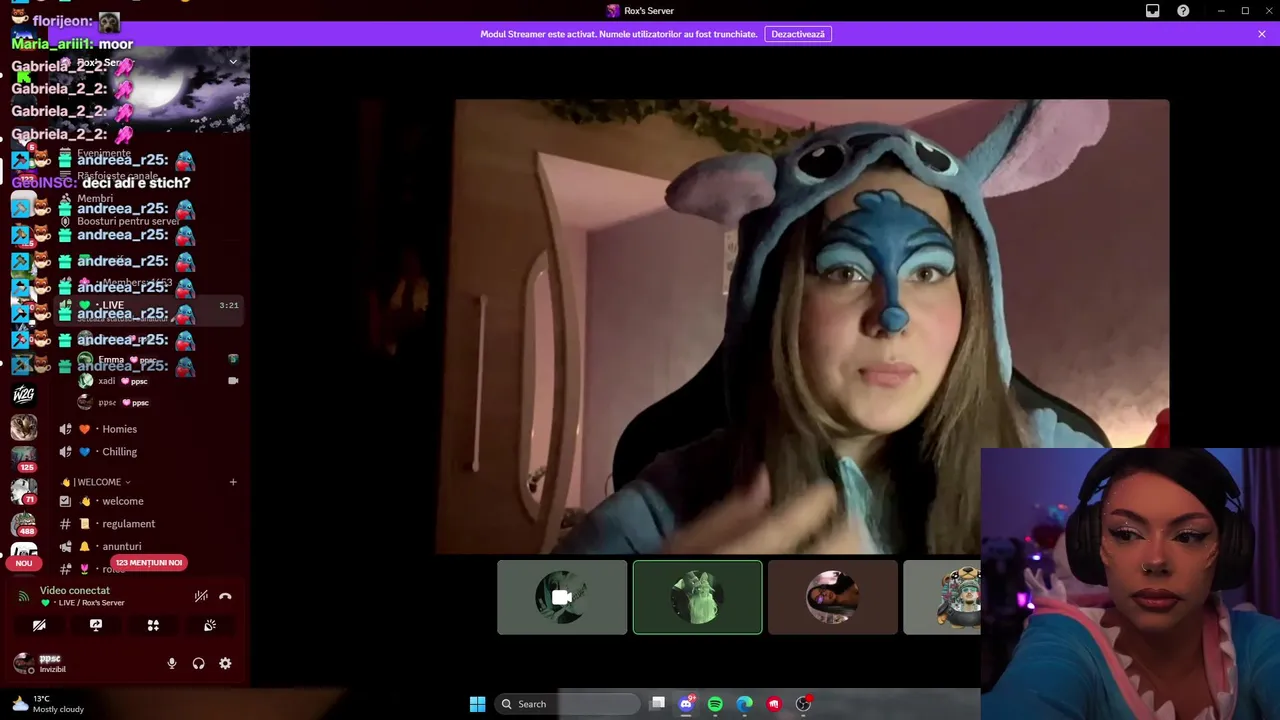Join the Homies voice channel
The height and width of the screenshot is (720, 1280).
[x=119, y=429]
